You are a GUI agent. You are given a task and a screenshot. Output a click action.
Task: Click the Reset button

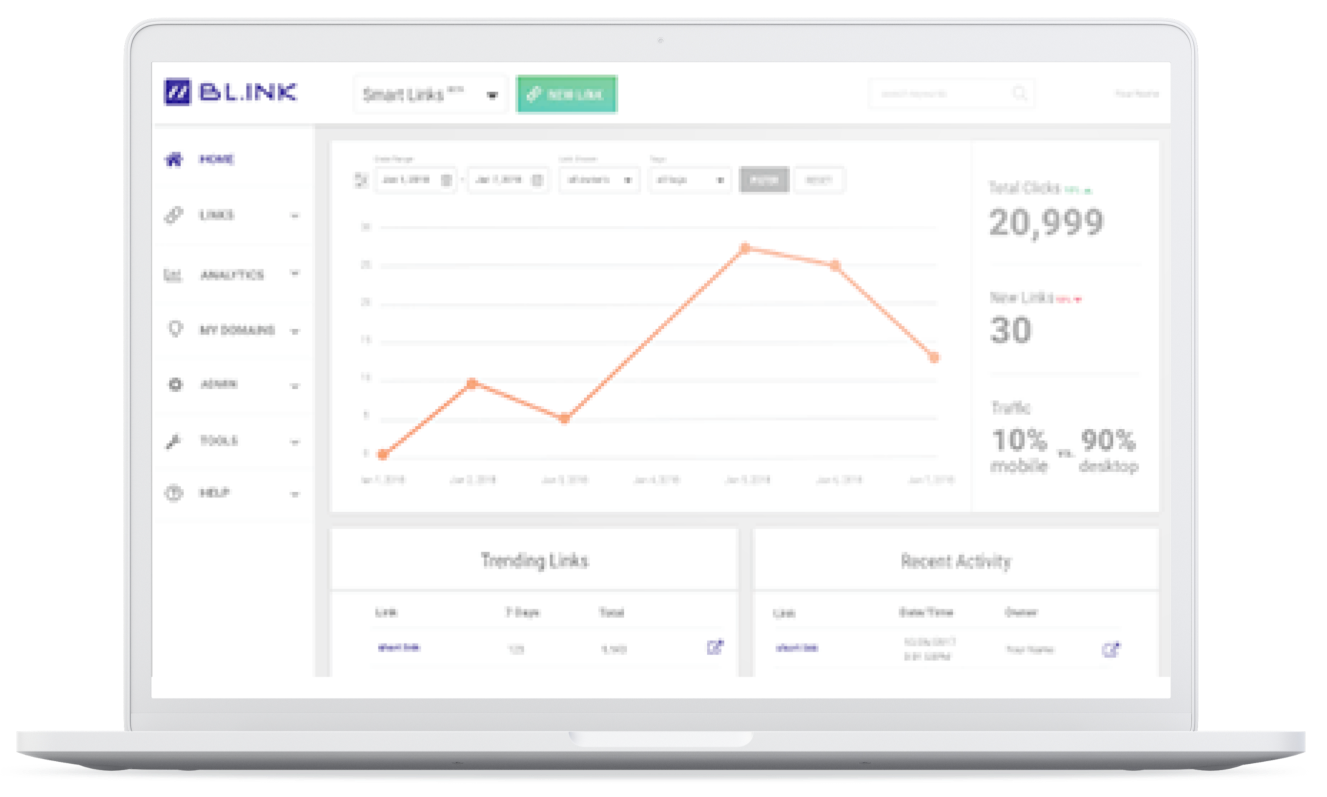click(x=818, y=180)
